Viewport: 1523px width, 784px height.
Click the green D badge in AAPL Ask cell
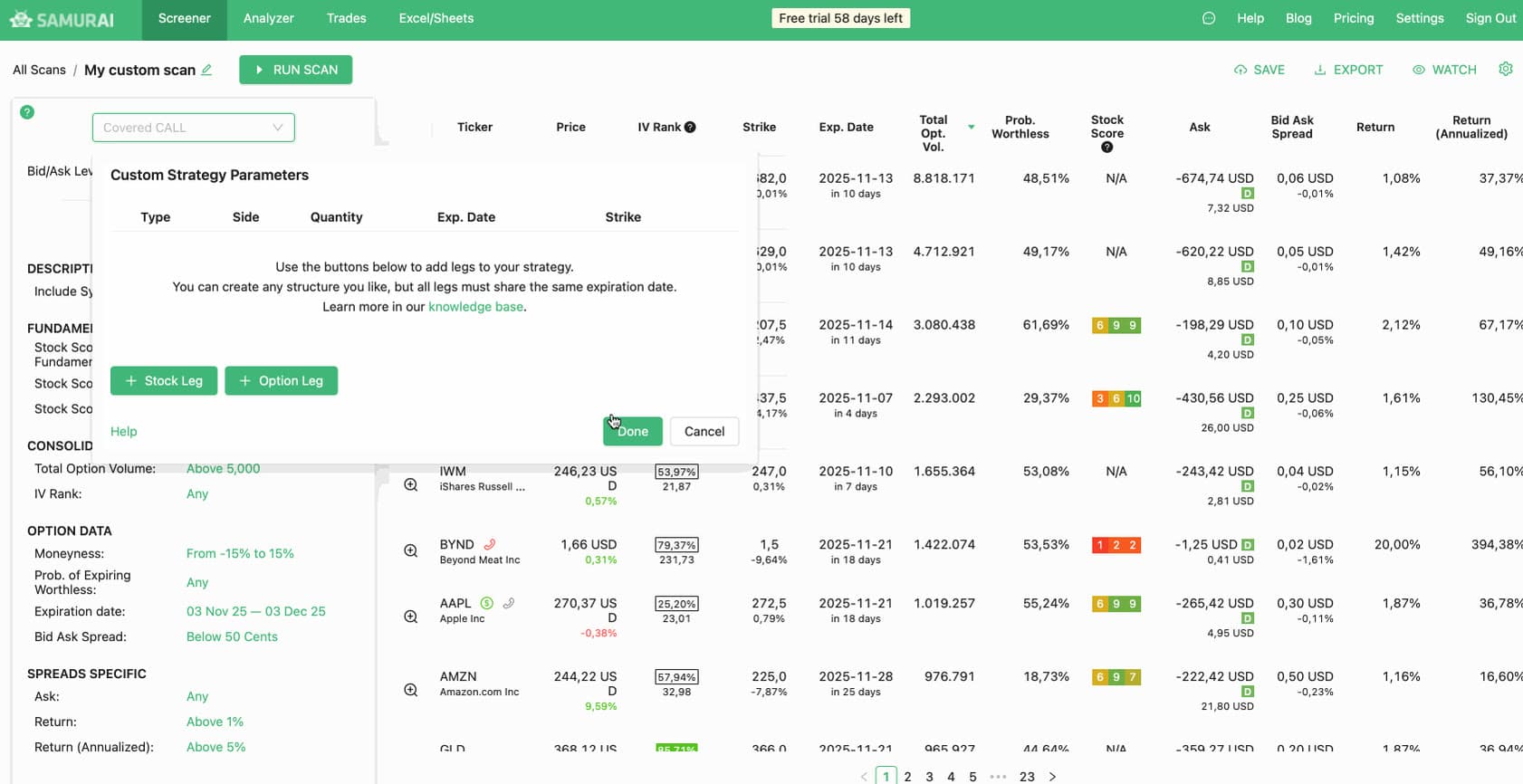(x=1248, y=618)
